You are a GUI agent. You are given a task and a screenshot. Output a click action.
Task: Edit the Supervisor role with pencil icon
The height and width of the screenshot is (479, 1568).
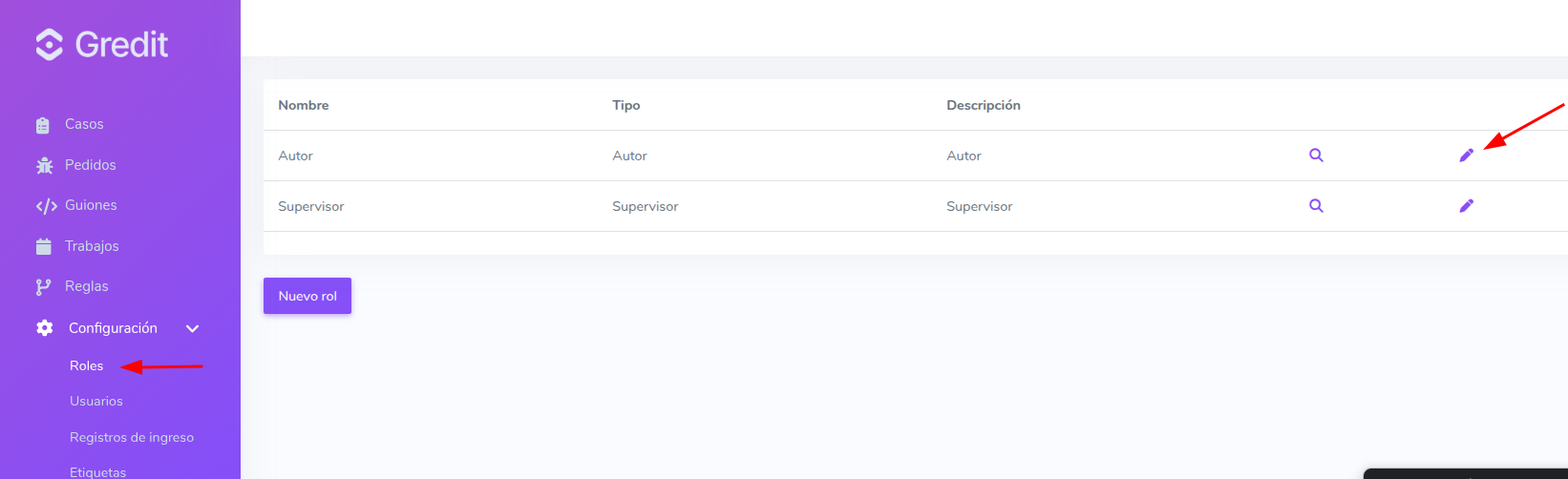coord(1467,206)
